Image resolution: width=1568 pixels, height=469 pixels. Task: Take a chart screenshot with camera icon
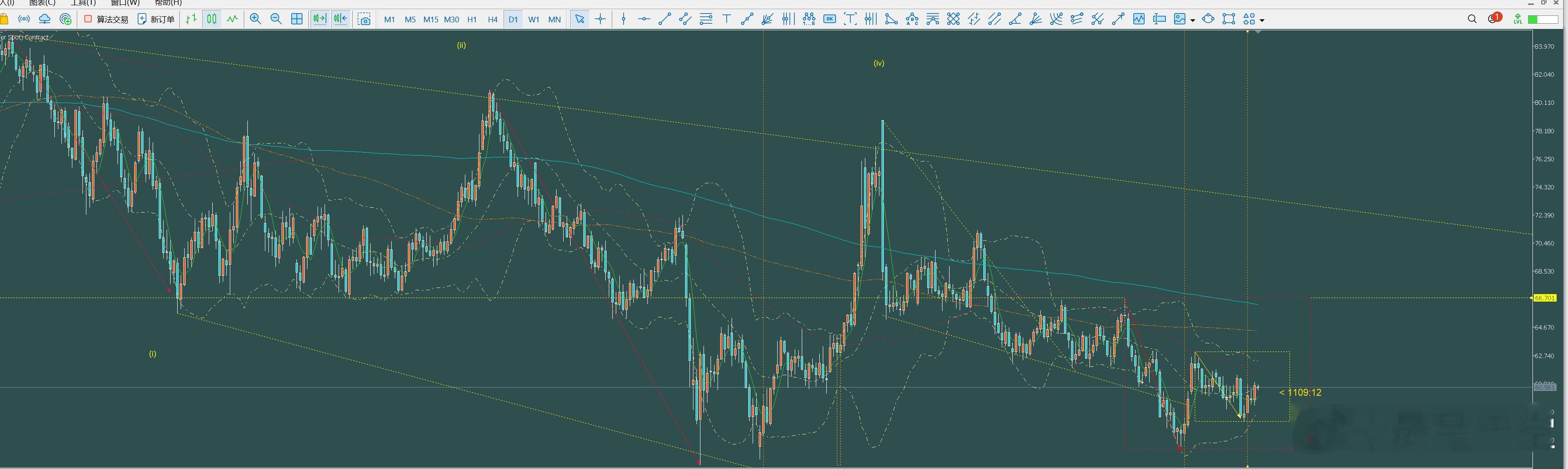[x=364, y=19]
